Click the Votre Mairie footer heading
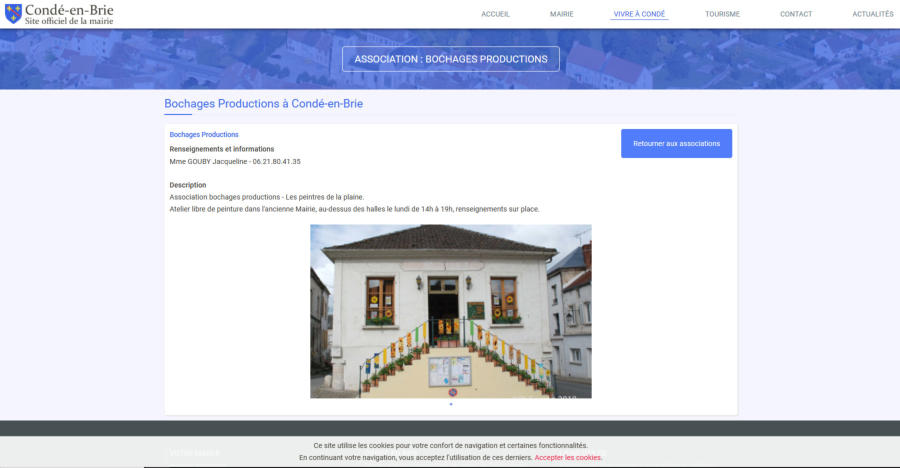900x468 pixels. pos(194,453)
